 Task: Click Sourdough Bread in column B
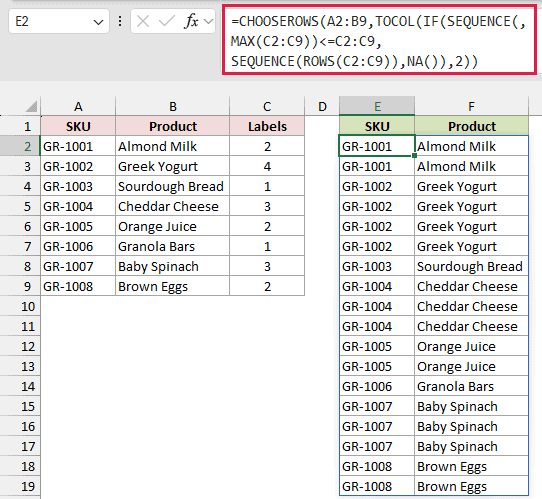172,186
